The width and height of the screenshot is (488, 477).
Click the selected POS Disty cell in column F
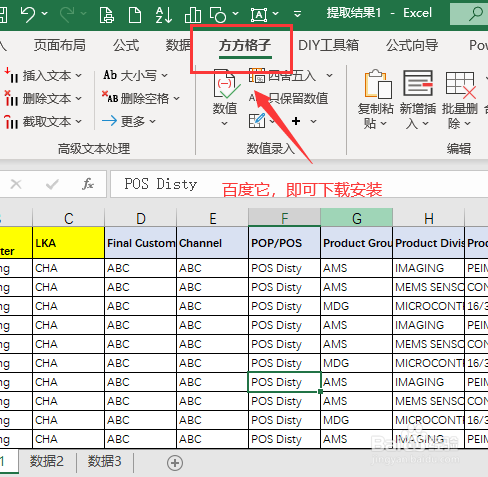pos(284,382)
